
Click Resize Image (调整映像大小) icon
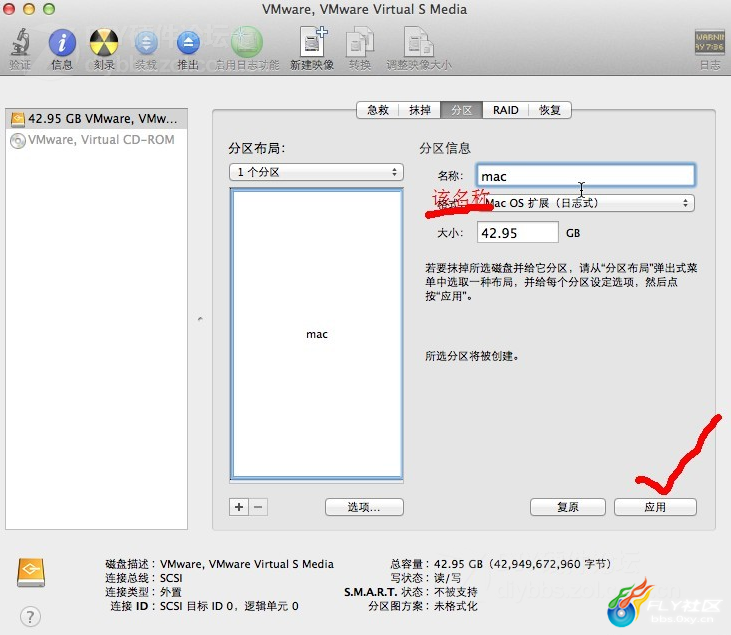tap(419, 42)
